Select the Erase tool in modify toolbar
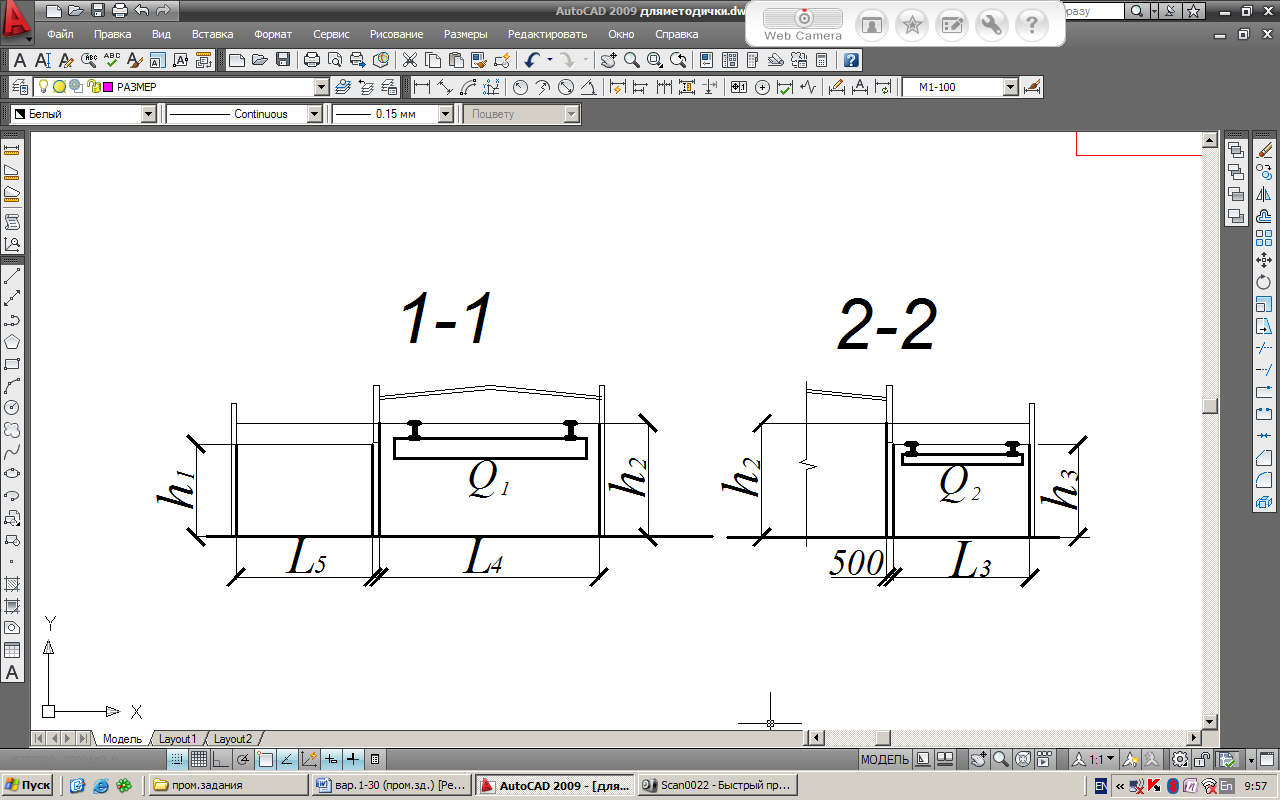 pyautogui.click(x=1263, y=150)
